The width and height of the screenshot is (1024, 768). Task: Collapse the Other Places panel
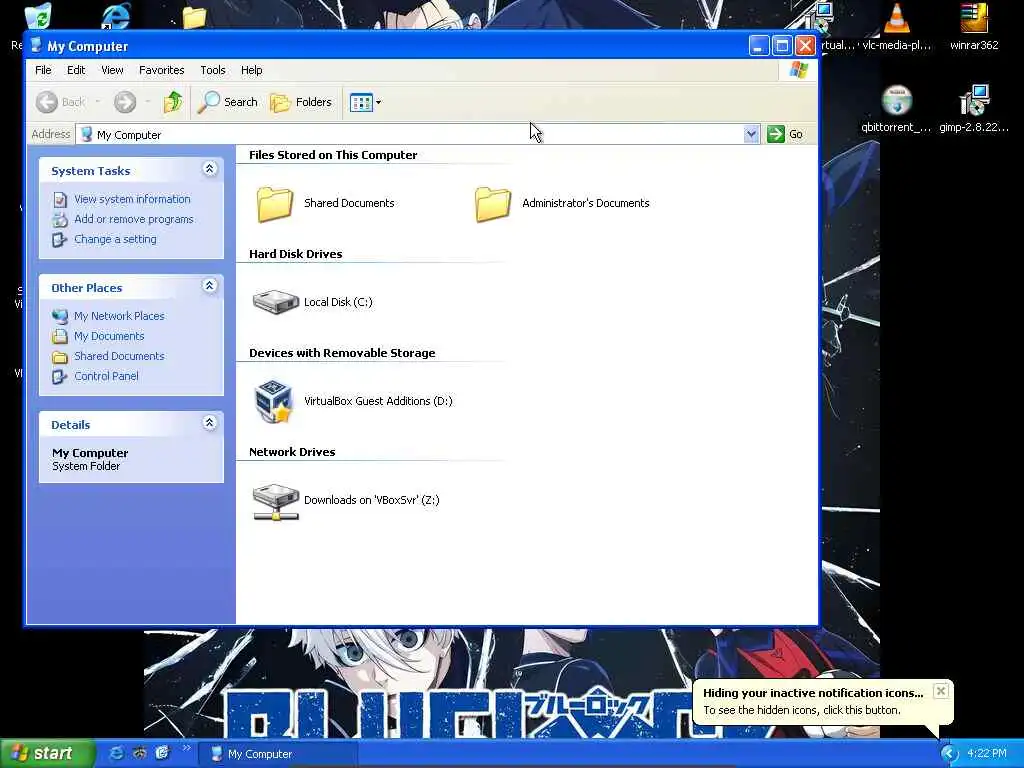pyautogui.click(x=210, y=285)
